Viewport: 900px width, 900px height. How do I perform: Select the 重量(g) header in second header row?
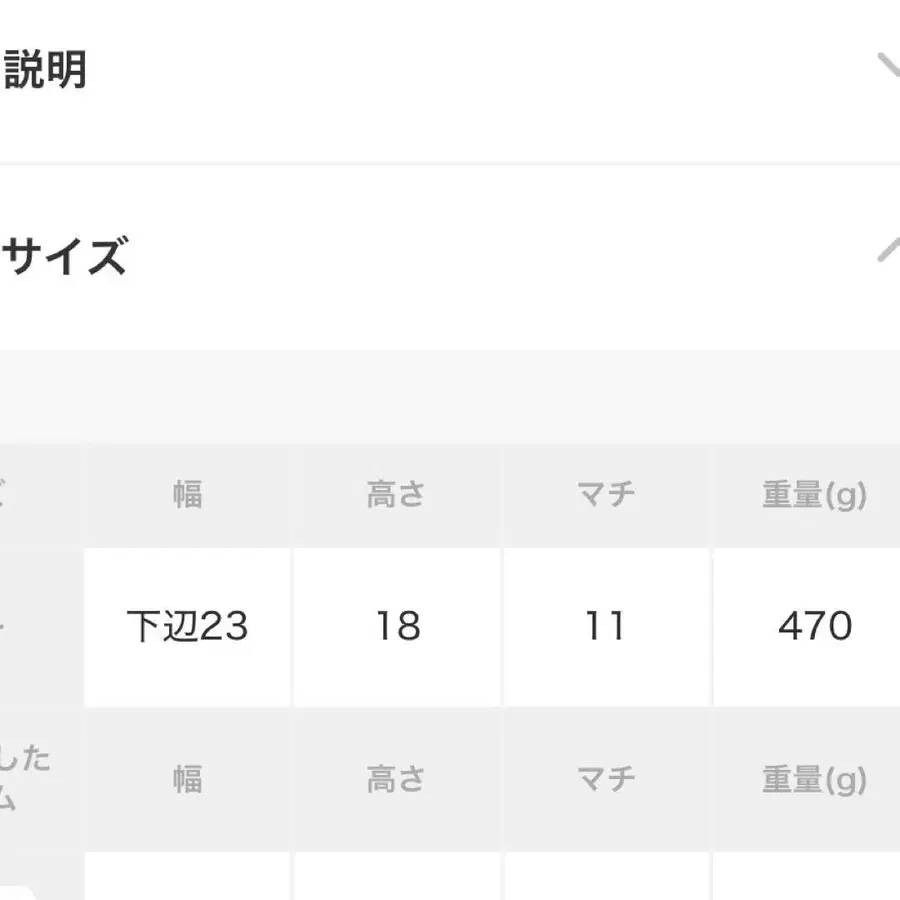[x=814, y=779]
